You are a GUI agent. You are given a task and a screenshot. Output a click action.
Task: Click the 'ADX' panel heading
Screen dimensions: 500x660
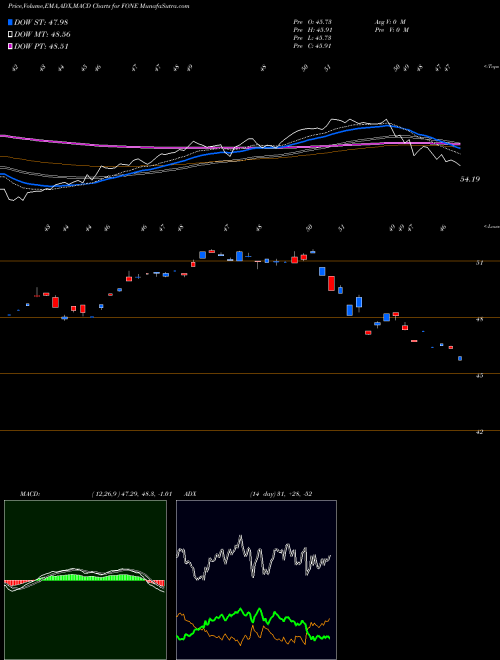pos(190,493)
